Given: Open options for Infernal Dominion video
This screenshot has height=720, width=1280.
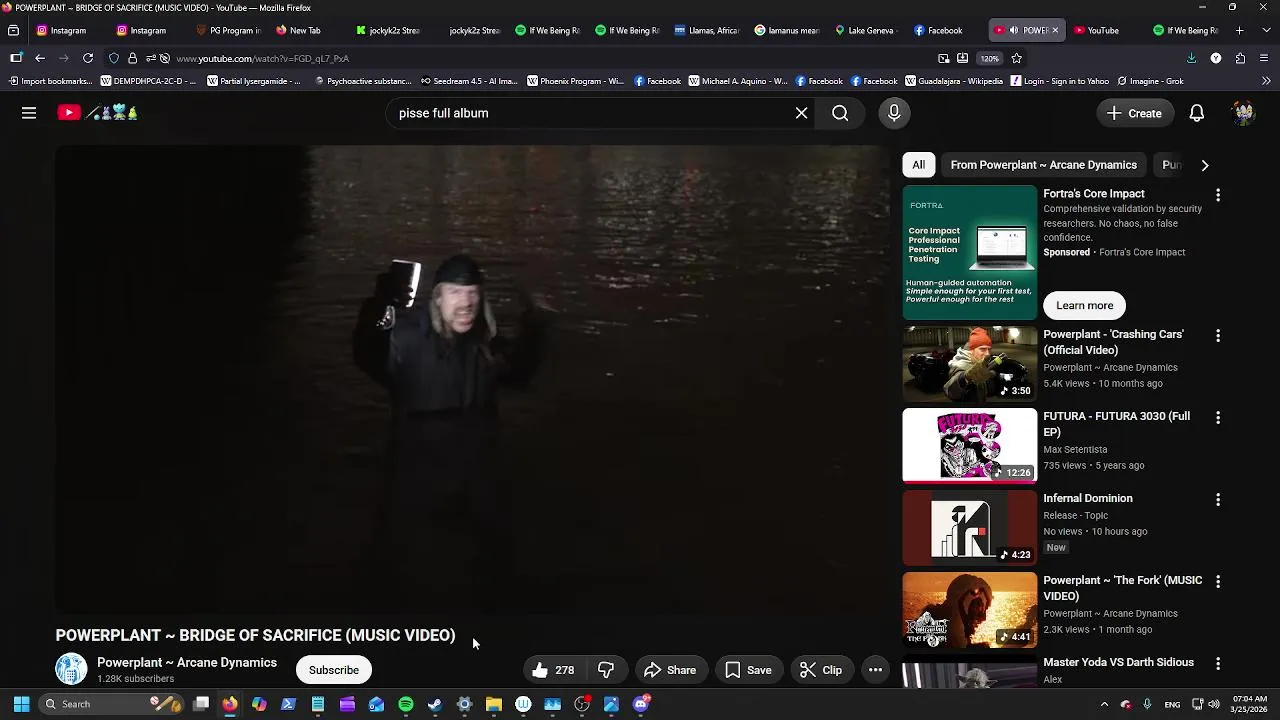Looking at the screenshot, I should [1218, 499].
